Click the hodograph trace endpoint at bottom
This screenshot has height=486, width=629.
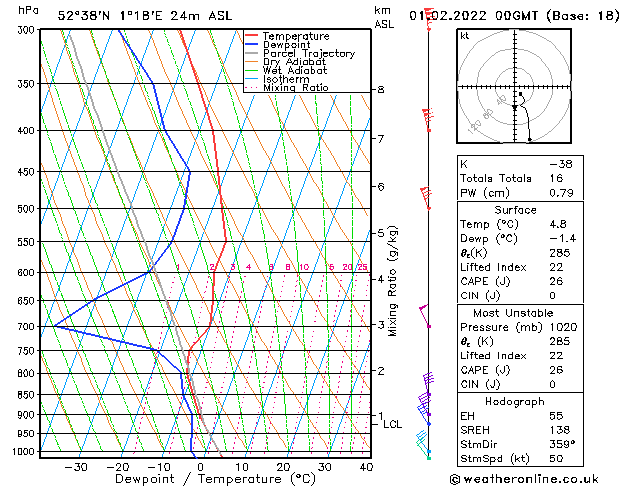click(530, 140)
